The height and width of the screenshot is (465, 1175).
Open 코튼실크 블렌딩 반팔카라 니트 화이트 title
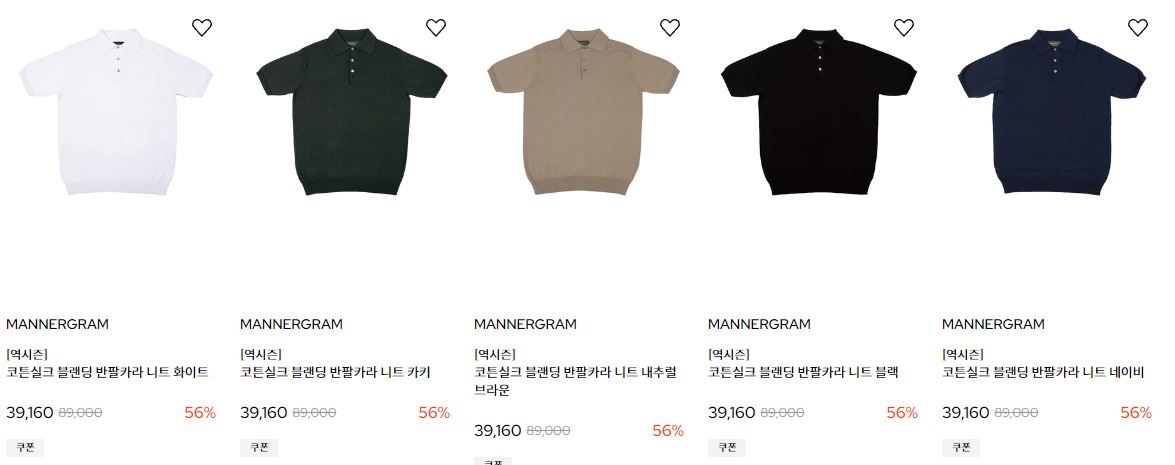[107, 372]
